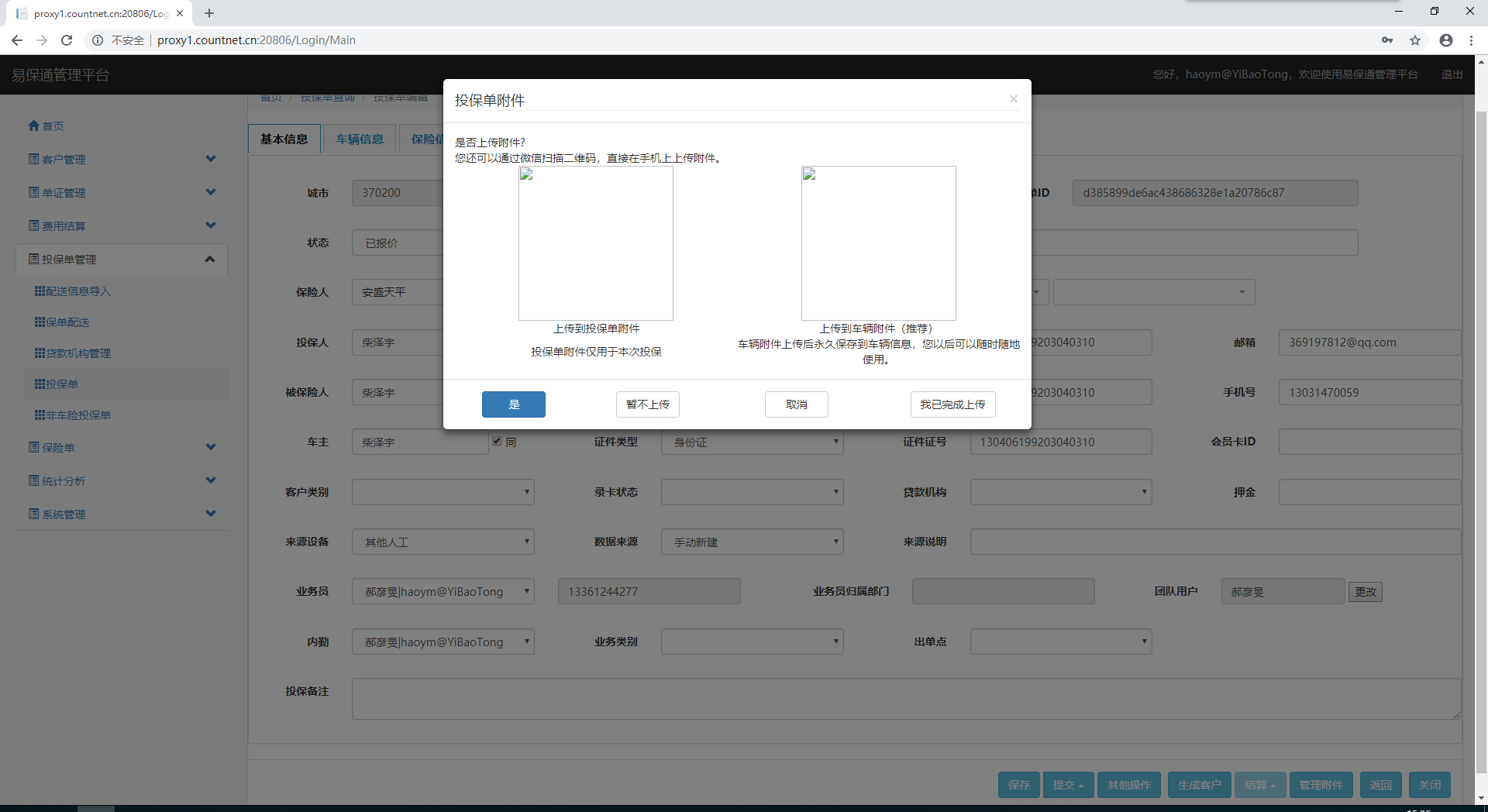Open 配送信息导入 submenu item
1488x812 pixels.
[x=73, y=291]
